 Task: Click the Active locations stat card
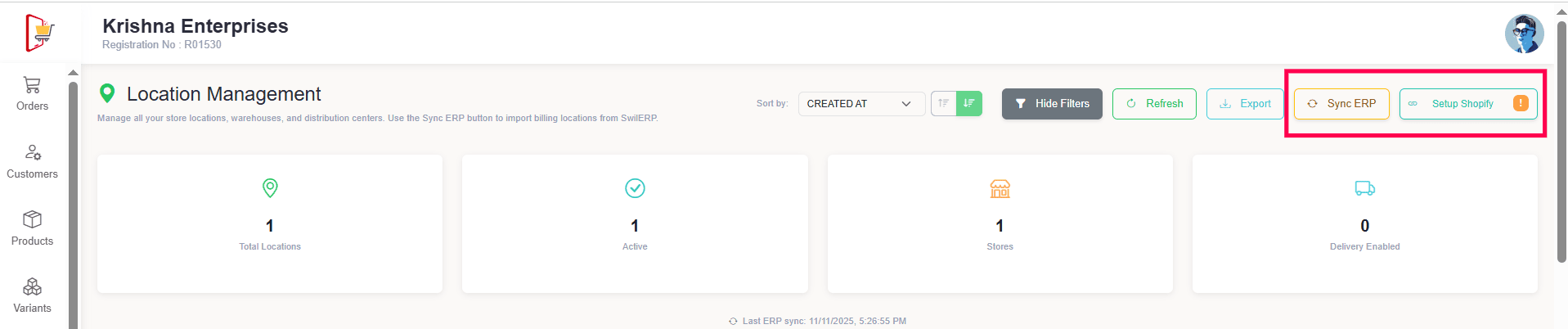[635, 223]
